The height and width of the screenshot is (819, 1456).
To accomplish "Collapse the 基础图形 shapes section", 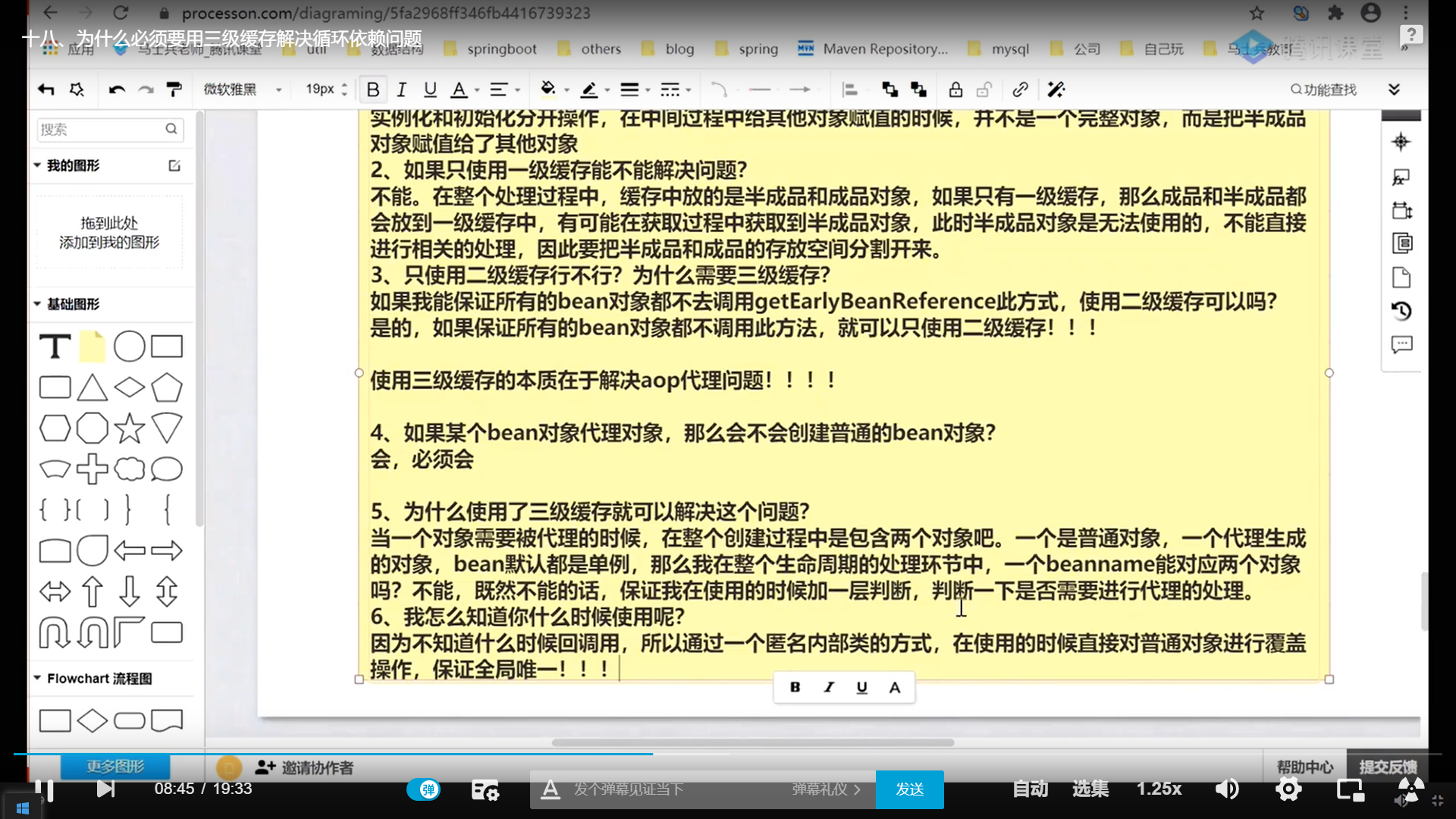I will point(37,304).
